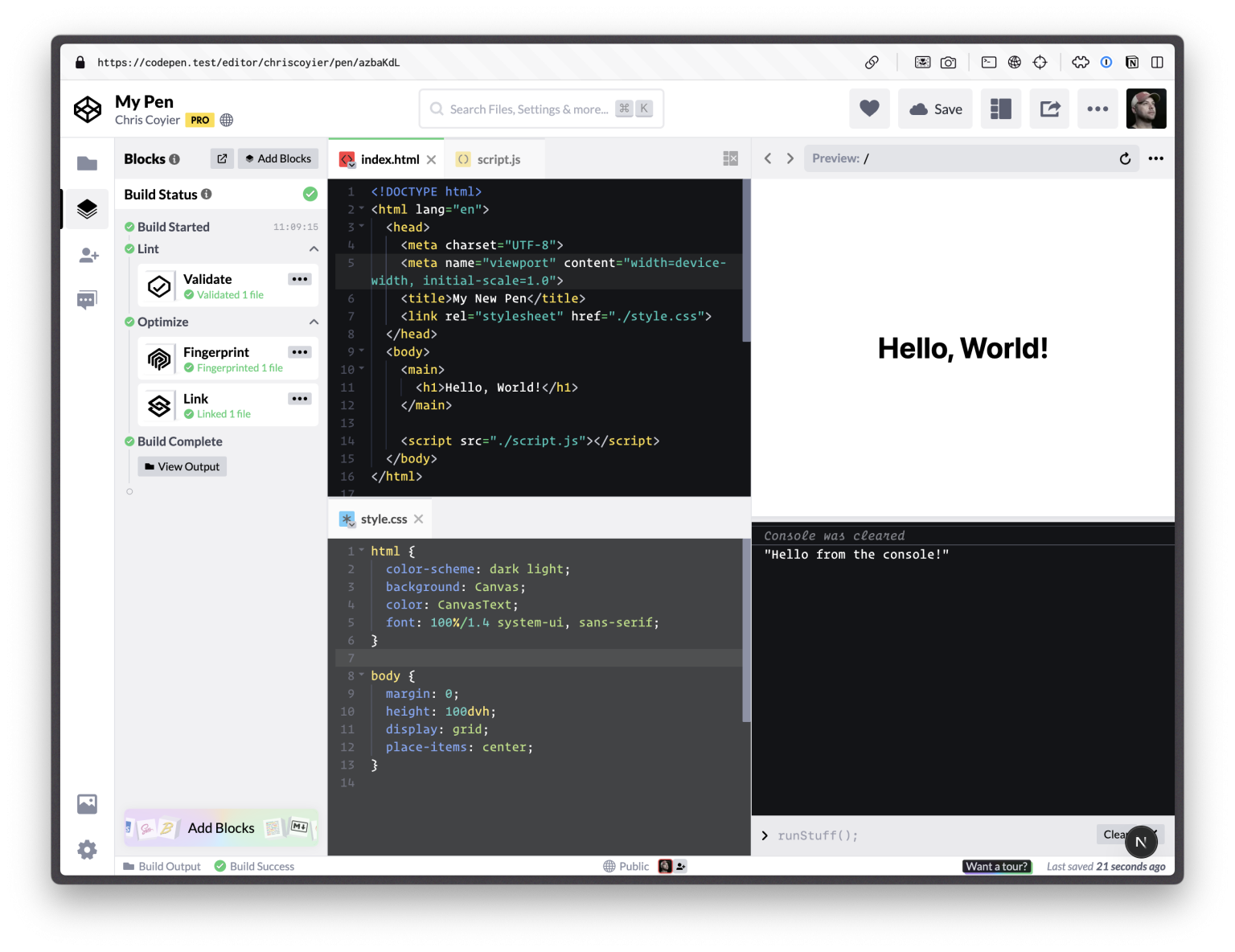Collapse the Lint section in Build Status
Viewport: 1235px width, 952px height.
(314, 248)
